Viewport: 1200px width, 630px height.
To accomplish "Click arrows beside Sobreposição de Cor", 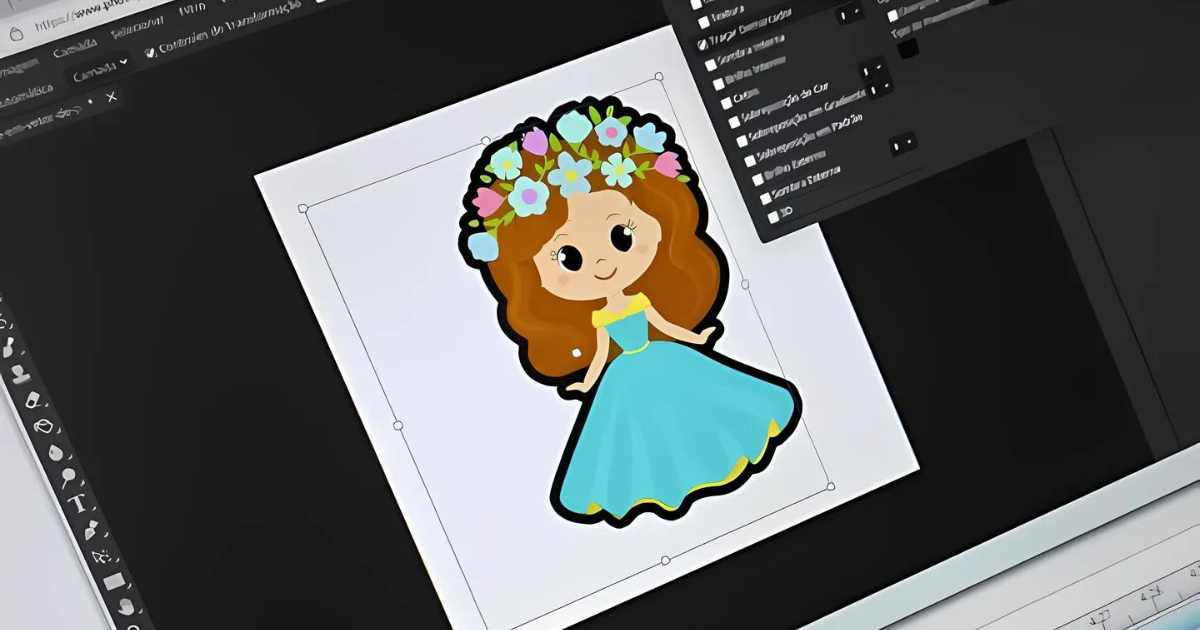I will coord(871,72).
